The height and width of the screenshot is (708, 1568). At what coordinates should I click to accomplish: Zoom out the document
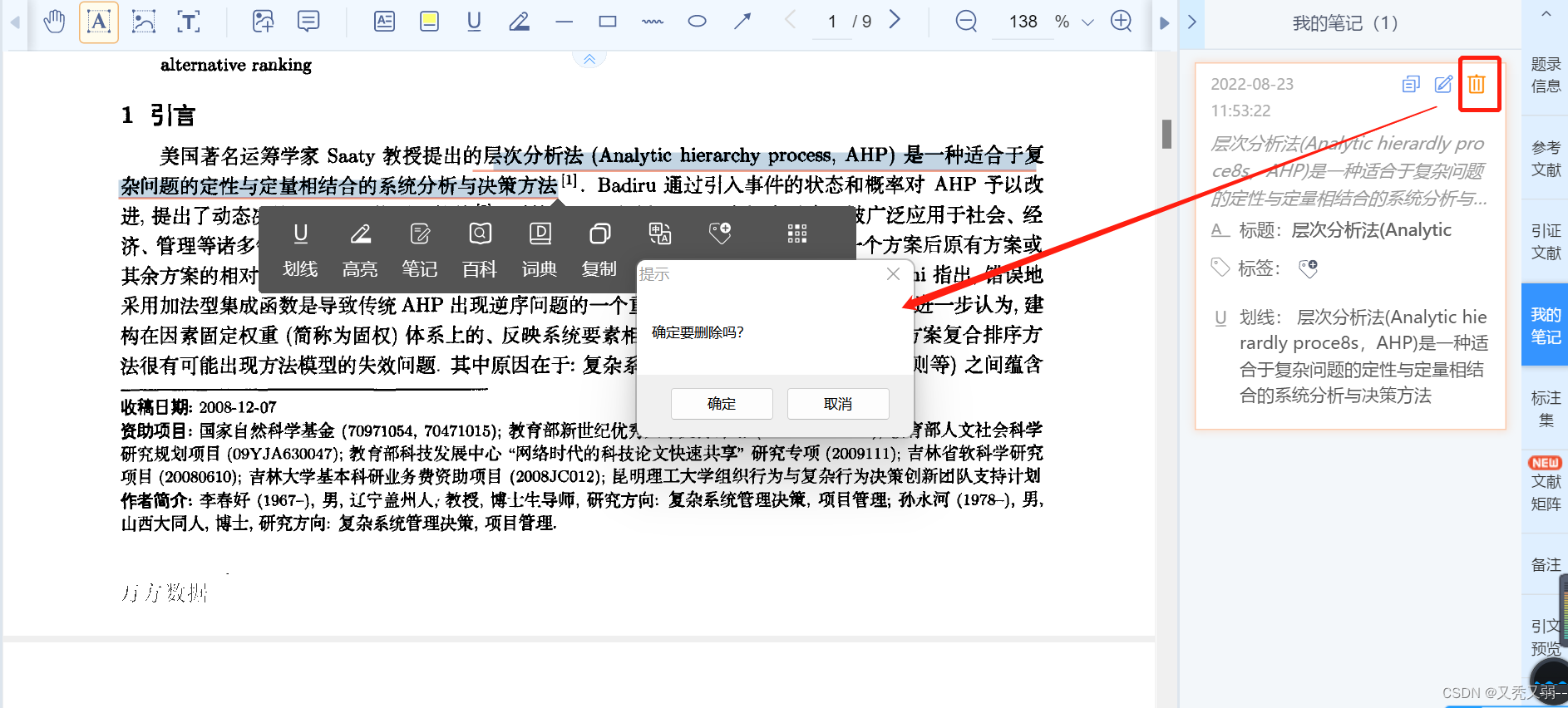966,22
